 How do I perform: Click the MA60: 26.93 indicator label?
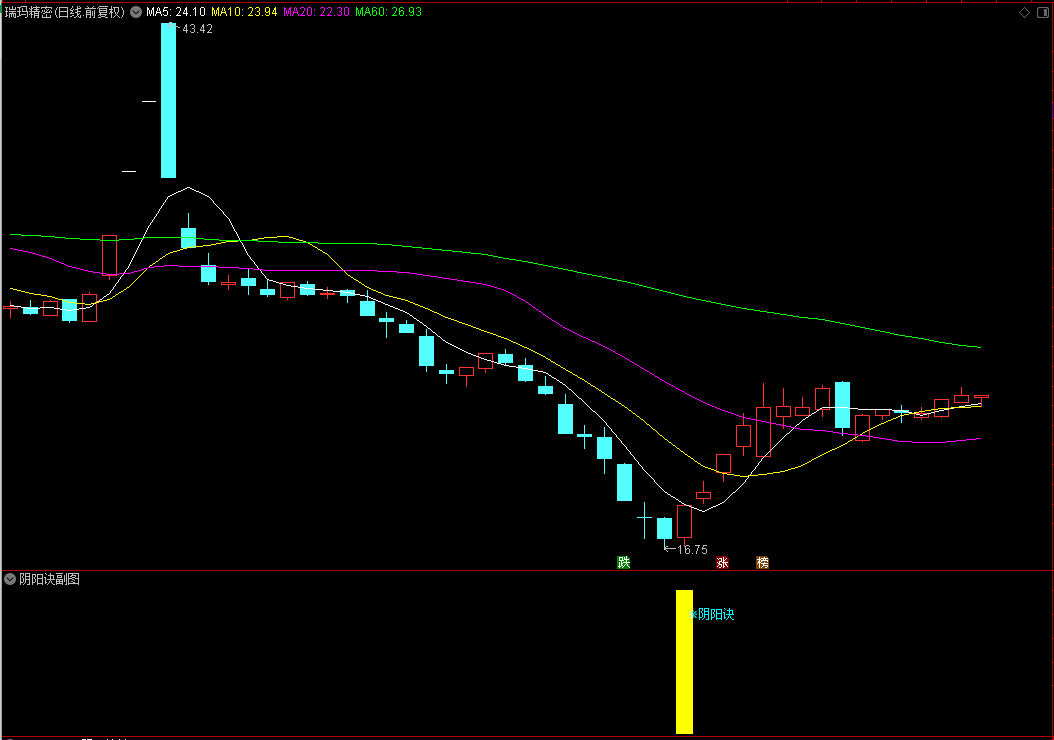389,12
